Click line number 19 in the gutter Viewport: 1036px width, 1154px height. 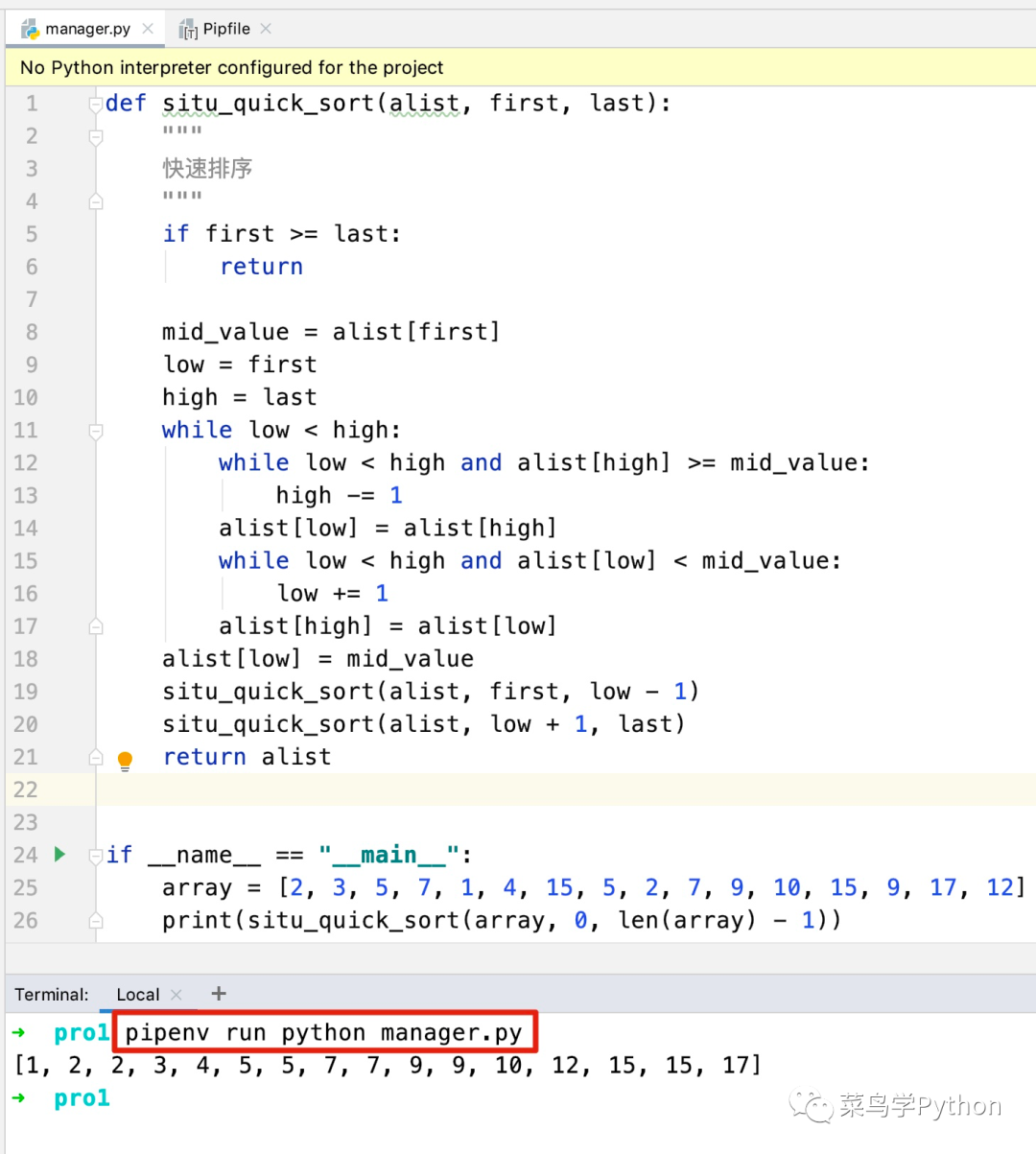pos(26,691)
